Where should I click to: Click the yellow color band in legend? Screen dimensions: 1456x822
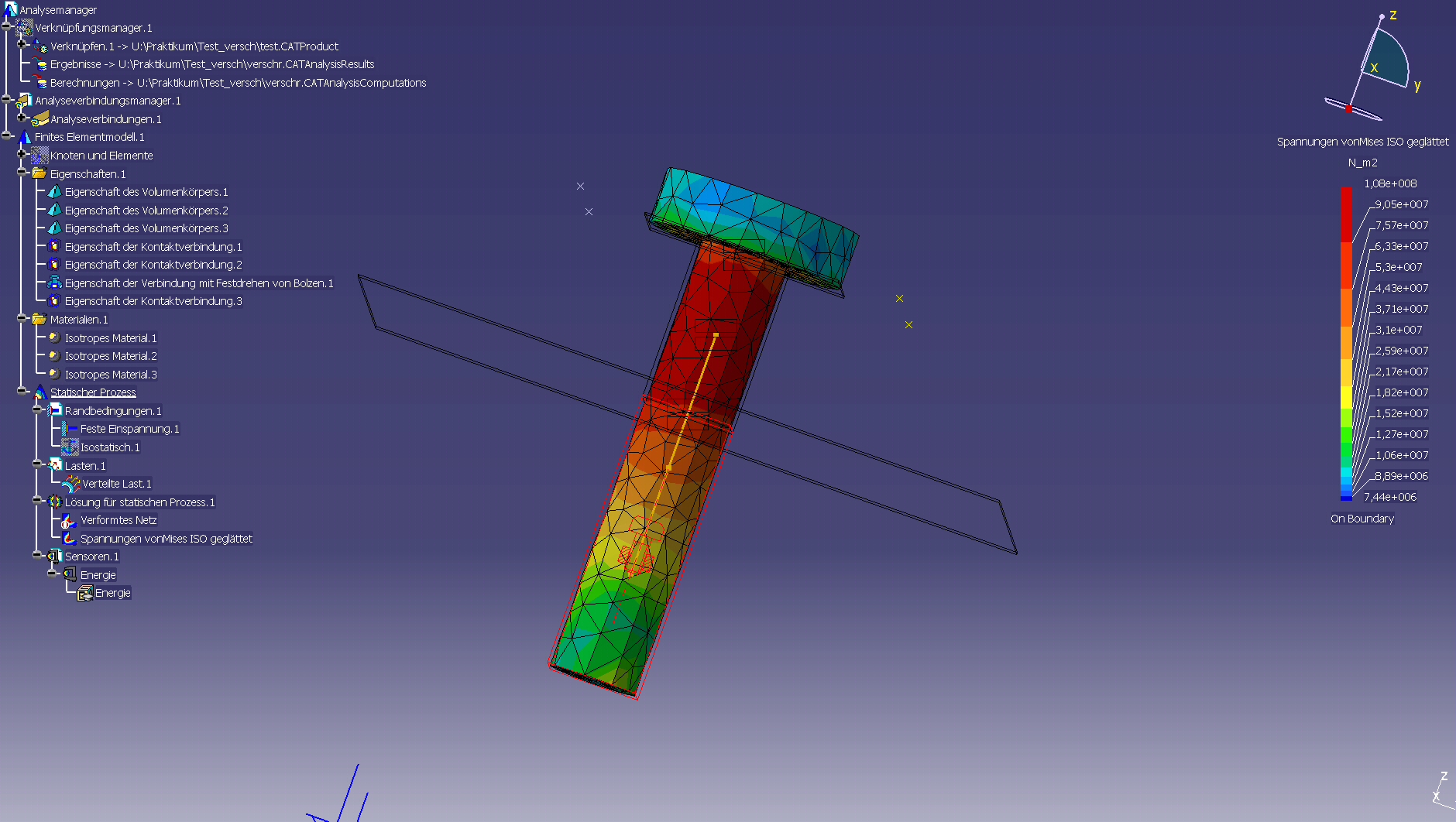point(1346,396)
